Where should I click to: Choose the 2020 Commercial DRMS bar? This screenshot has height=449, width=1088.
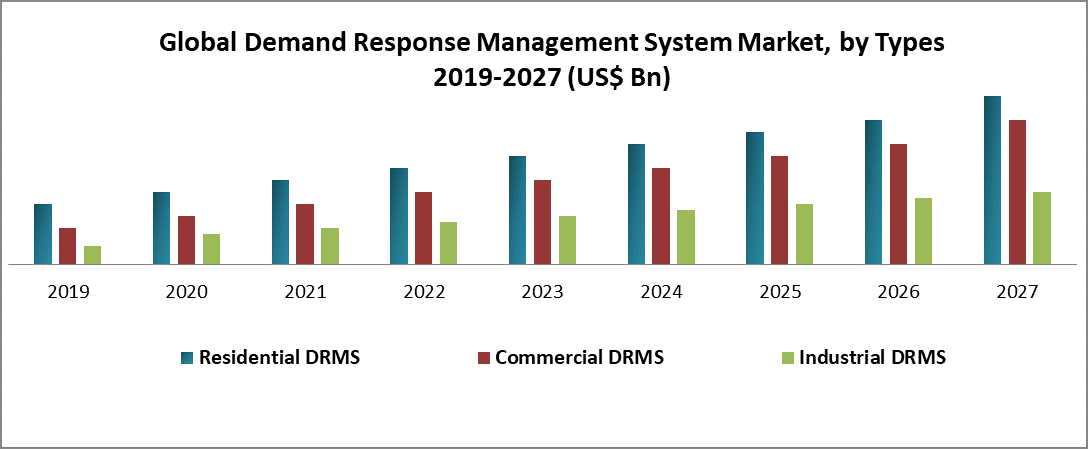[186, 241]
